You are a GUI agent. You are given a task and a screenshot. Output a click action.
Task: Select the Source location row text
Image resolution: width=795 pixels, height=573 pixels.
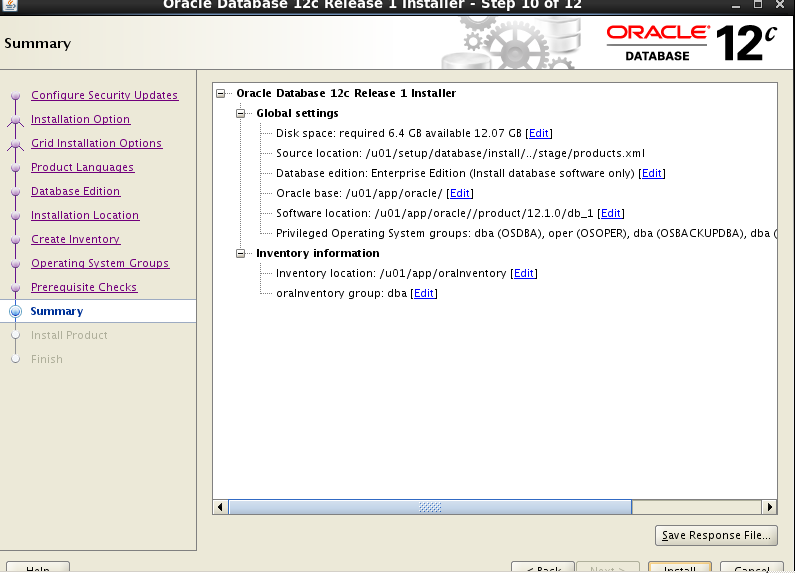(460, 153)
